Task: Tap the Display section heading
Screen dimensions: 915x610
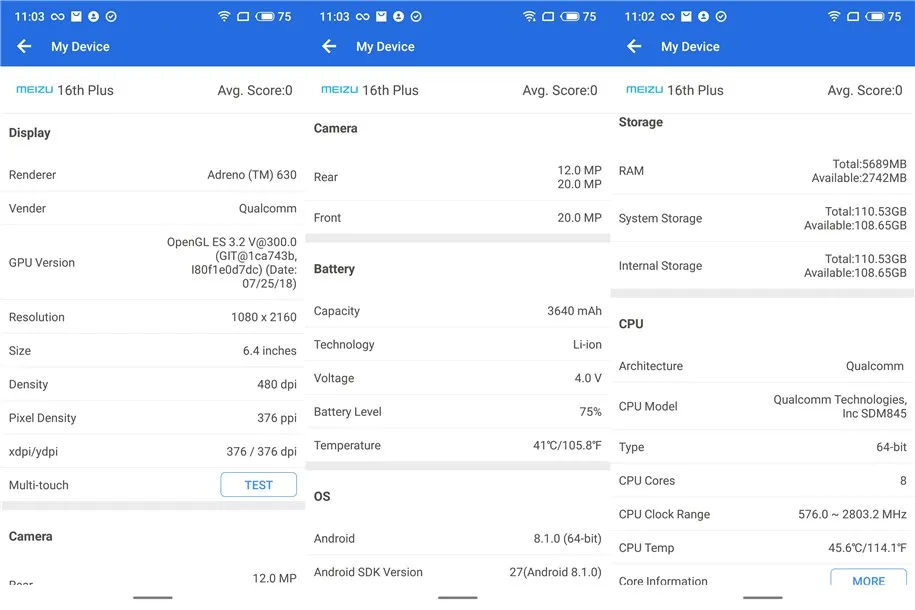Action: click(30, 133)
